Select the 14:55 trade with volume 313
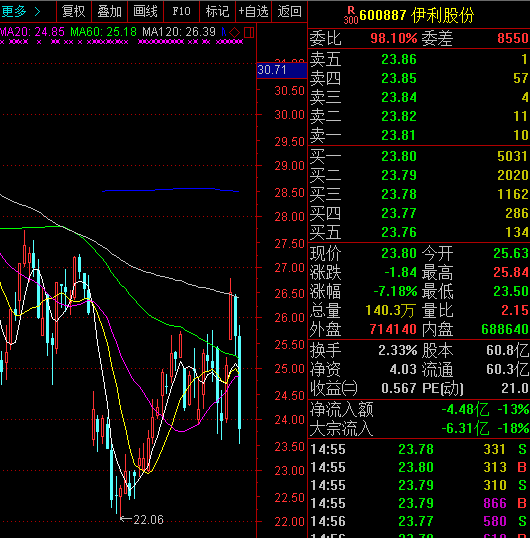This screenshot has height=538, width=530. 419,467
